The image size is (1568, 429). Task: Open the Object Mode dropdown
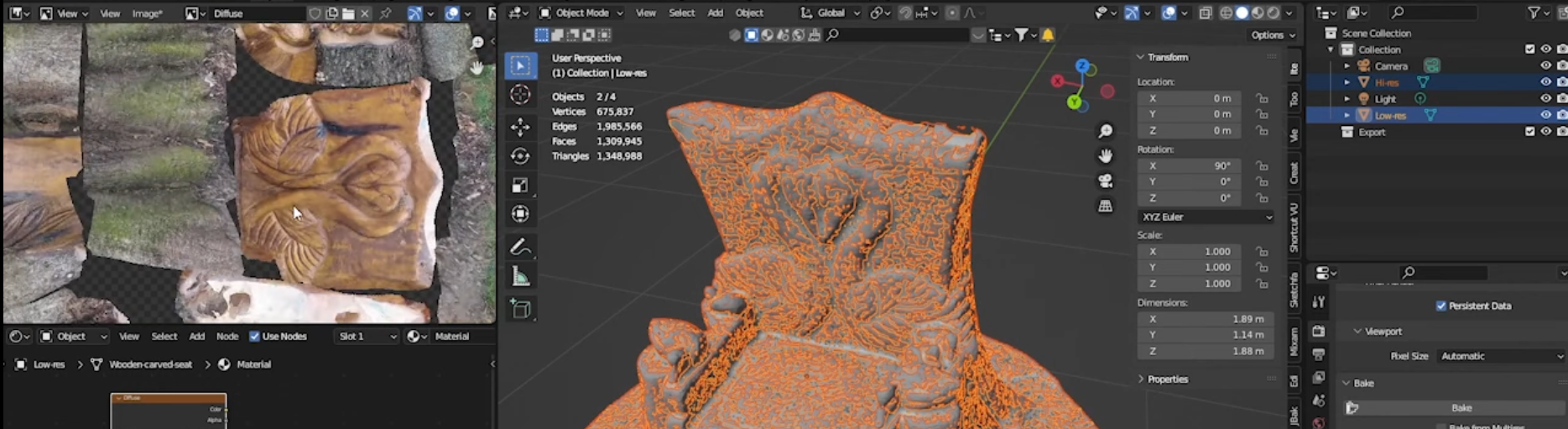[x=581, y=13]
